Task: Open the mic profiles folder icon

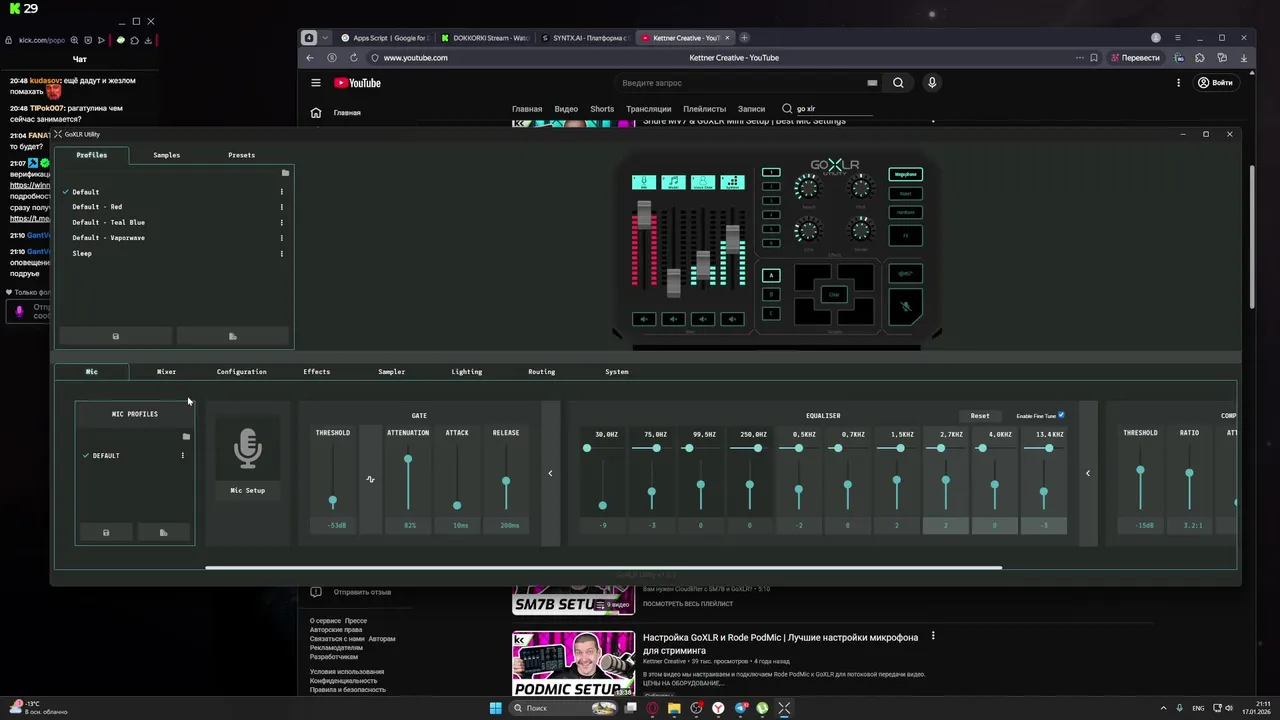Action: [x=186, y=437]
